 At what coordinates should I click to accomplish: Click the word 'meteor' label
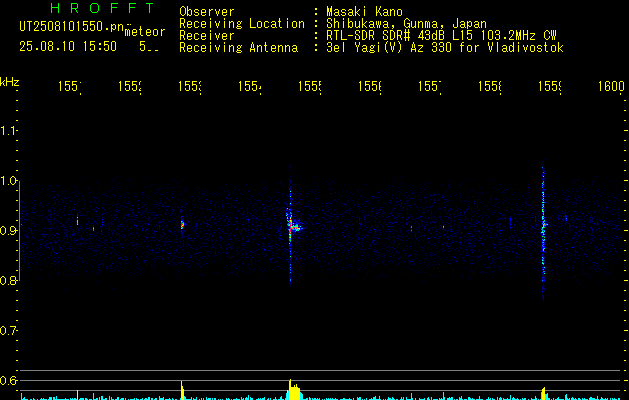point(145,32)
